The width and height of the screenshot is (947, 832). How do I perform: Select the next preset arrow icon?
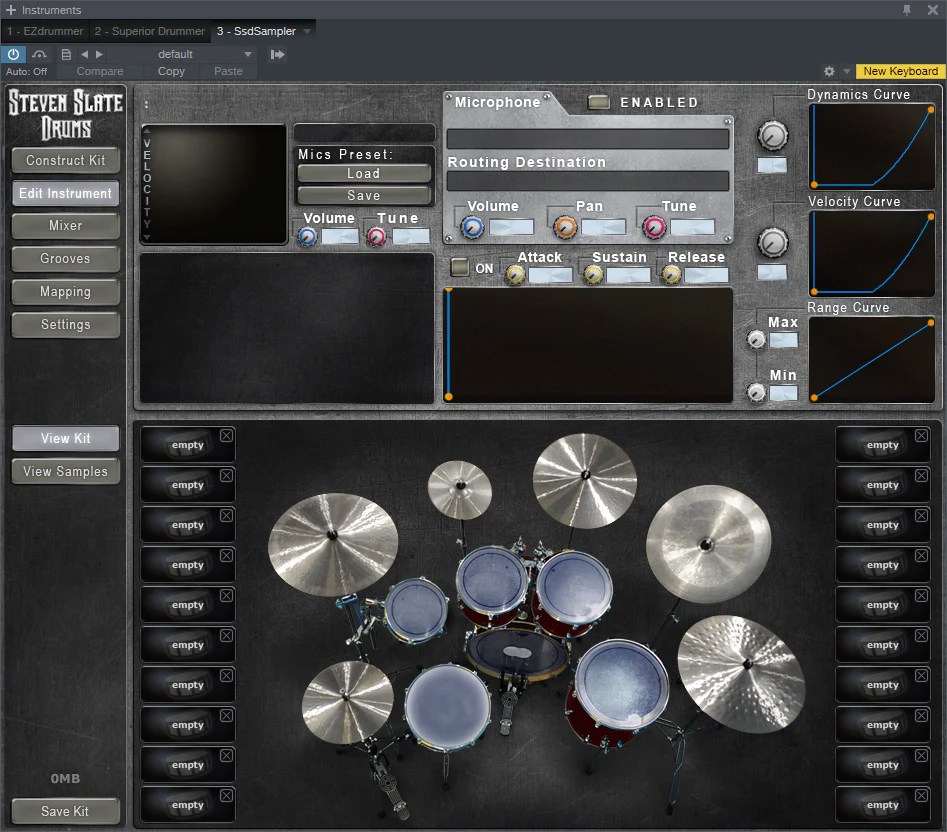99,54
